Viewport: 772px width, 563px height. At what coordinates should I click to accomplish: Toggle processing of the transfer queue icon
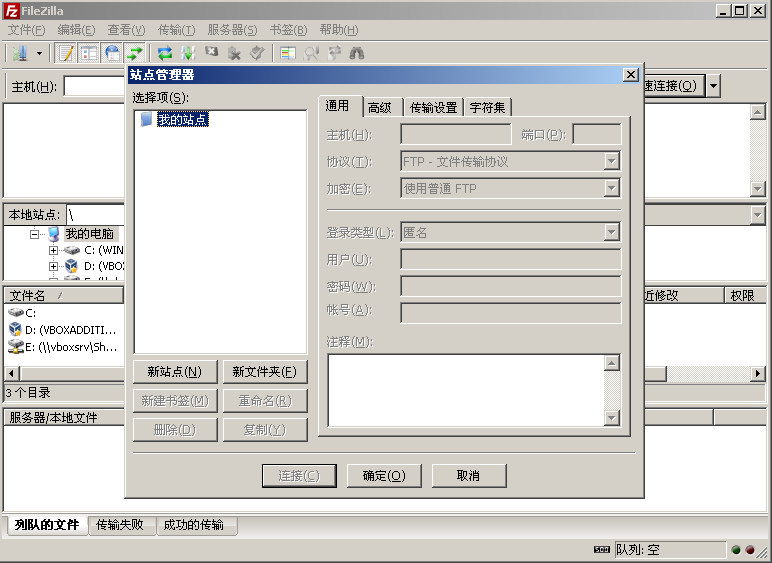(x=188, y=53)
